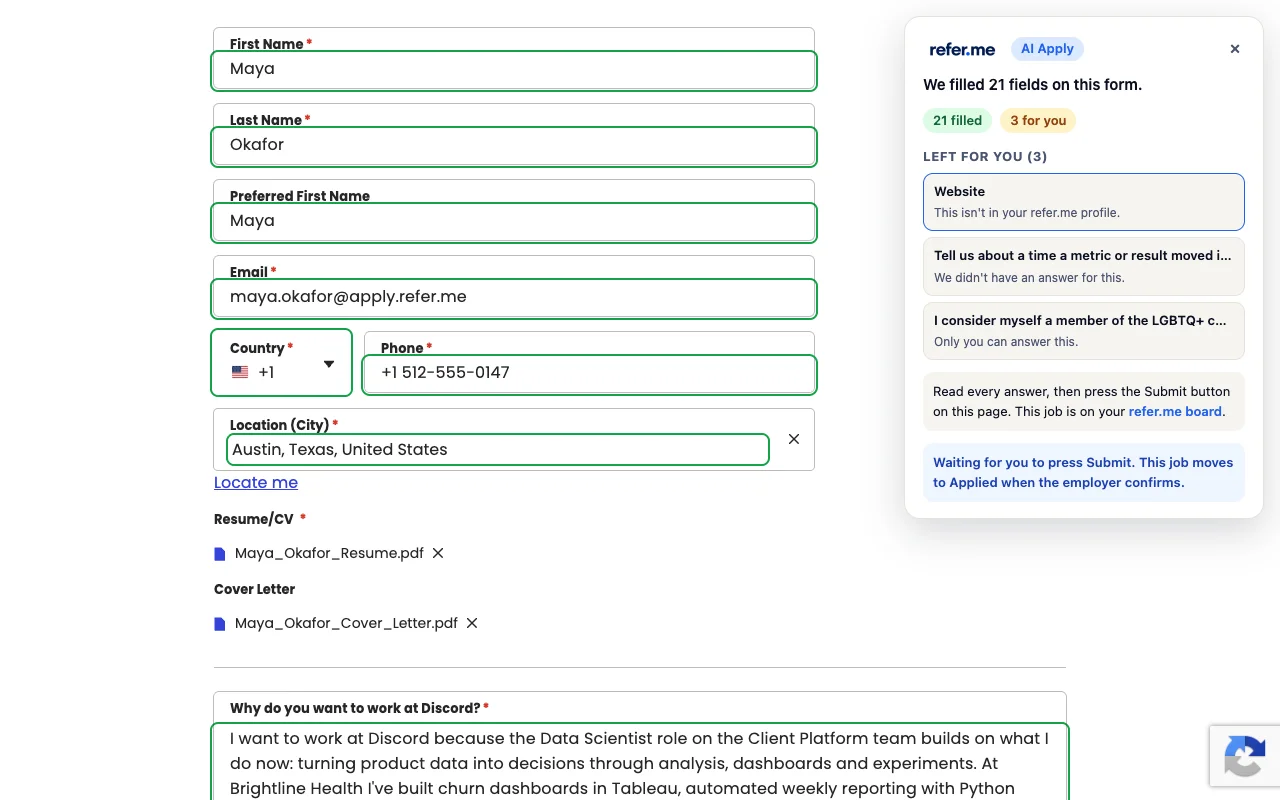Image resolution: width=1280 pixels, height=800 pixels.
Task: Remove Maya_Okafor_Resume.pdf attachment
Action: pos(438,553)
